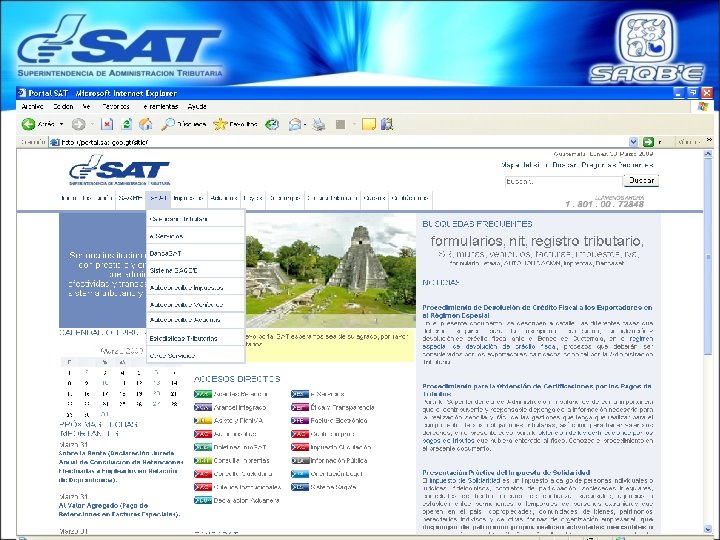Select Sistema SAQB'E in dropdown menu

[196, 270]
